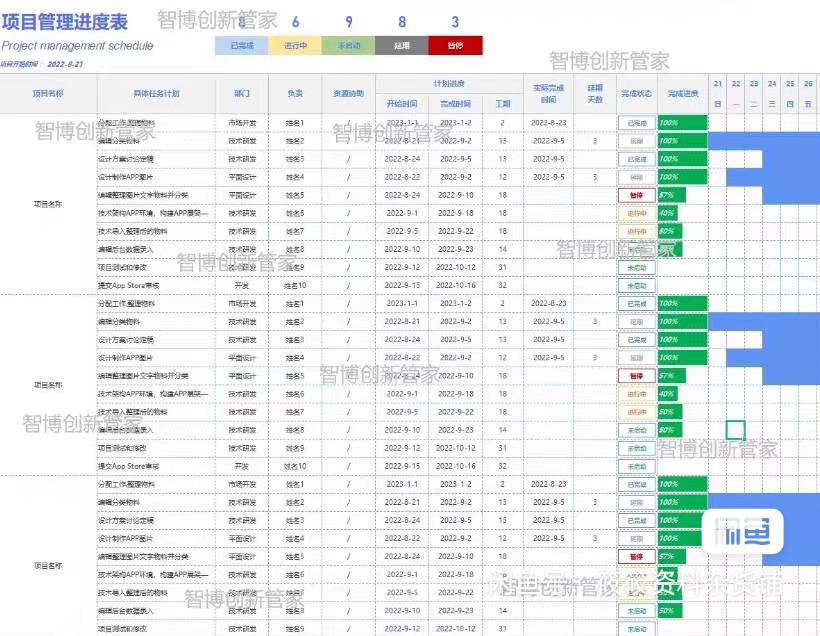Click the green-outlined selected cell in the Gantt grid

[735, 430]
